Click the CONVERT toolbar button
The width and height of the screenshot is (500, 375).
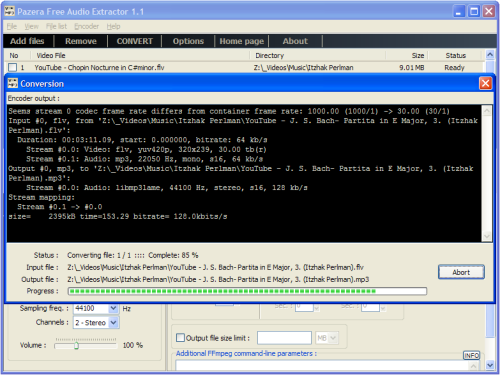click(x=135, y=41)
